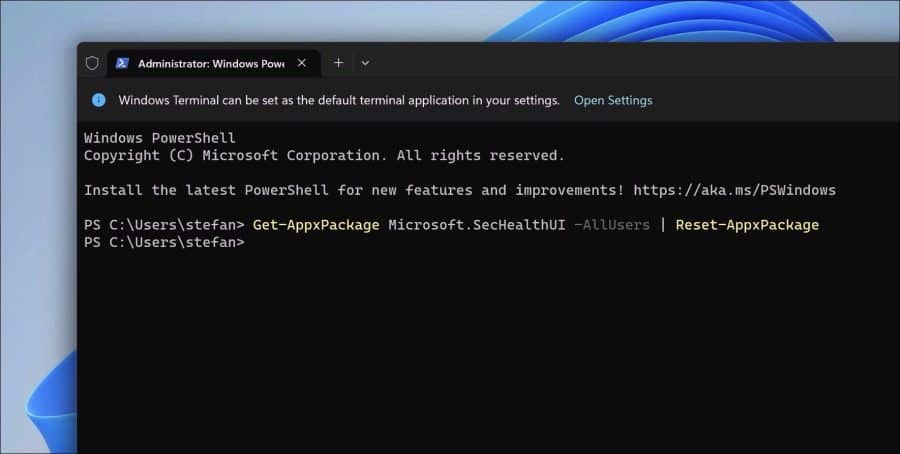Click the -AllUsers parameter text
Screen dimensions: 900x454
pos(612,225)
